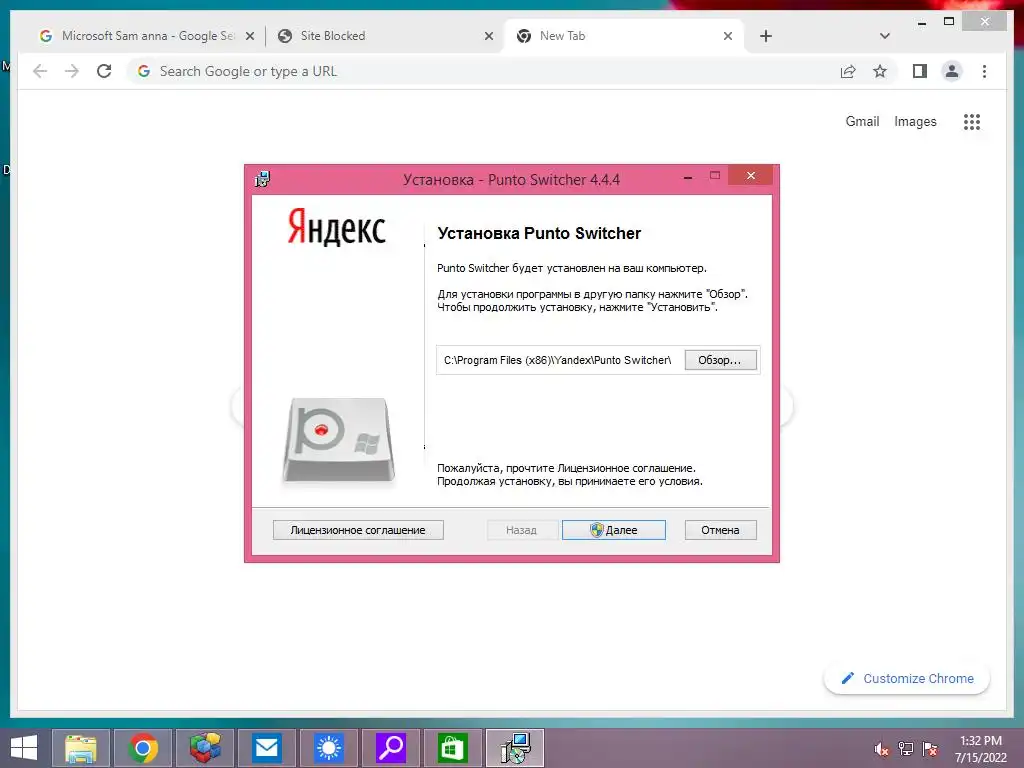Click the installation path field

[x=560, y=360]
